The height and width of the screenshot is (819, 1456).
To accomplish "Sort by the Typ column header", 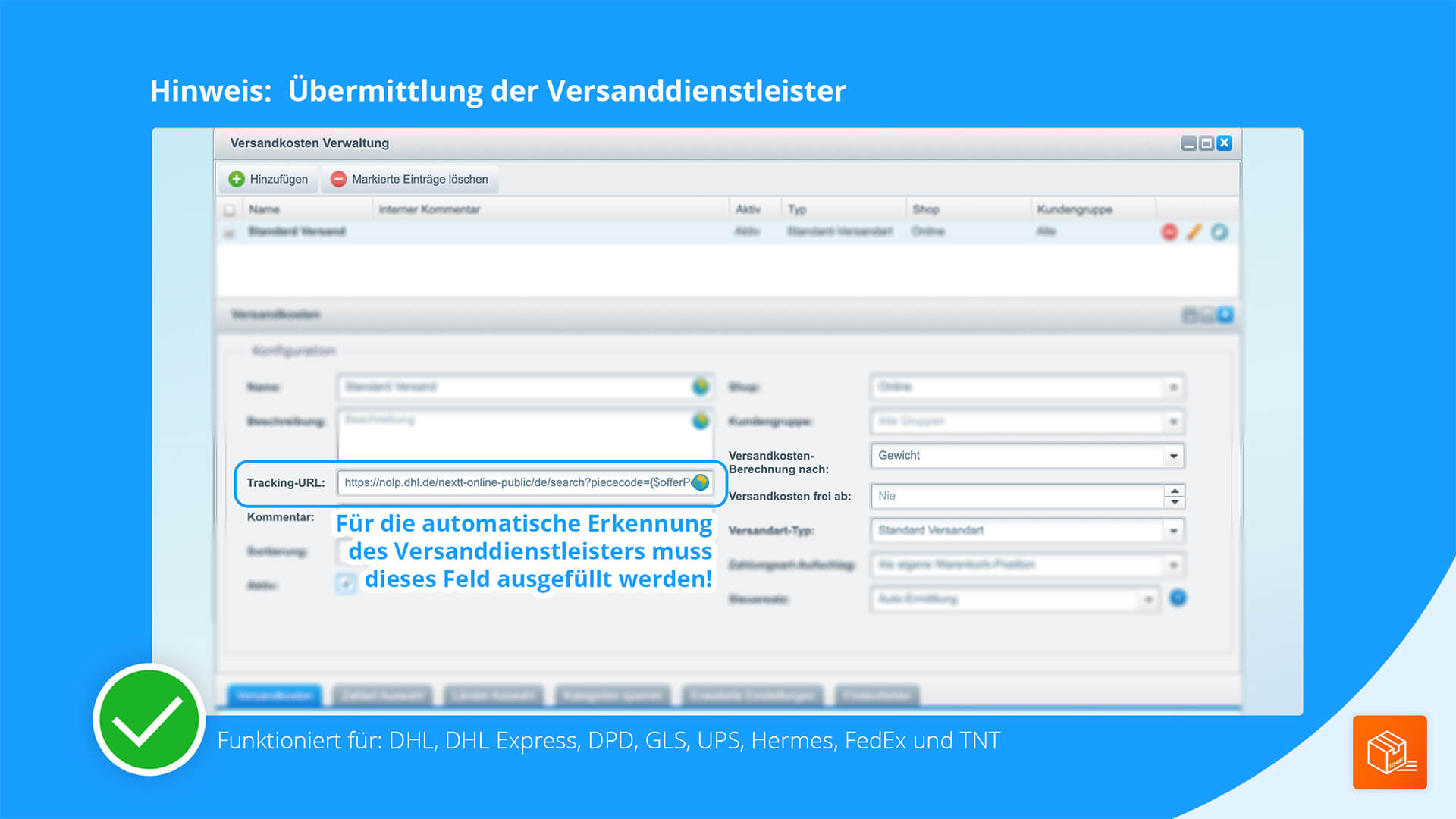I will pyautogui.click(x=843, y=209).
